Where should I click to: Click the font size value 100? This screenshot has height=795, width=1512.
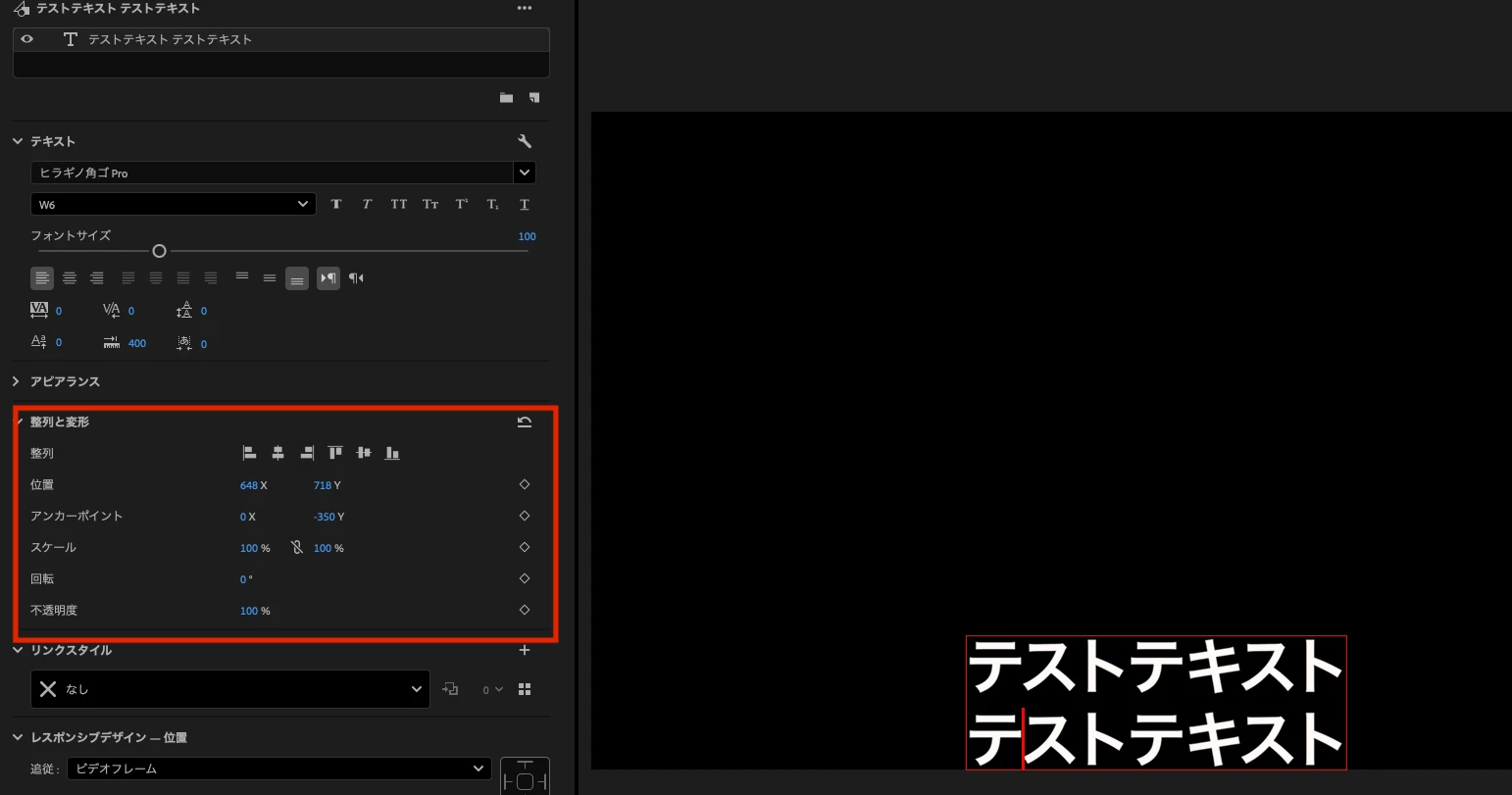pyautogui.click(x=527, y=236)
